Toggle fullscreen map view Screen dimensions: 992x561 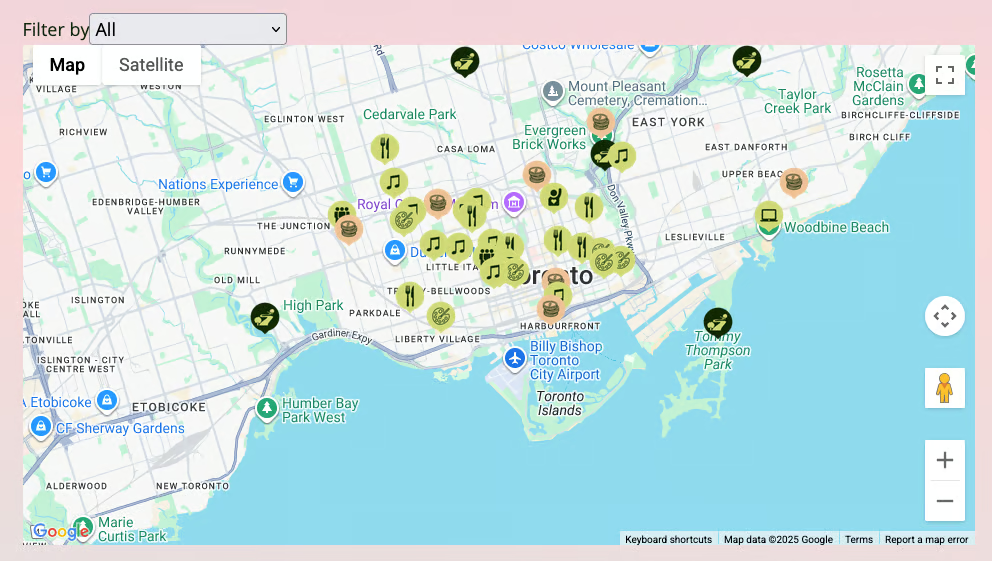click(944, 75)
